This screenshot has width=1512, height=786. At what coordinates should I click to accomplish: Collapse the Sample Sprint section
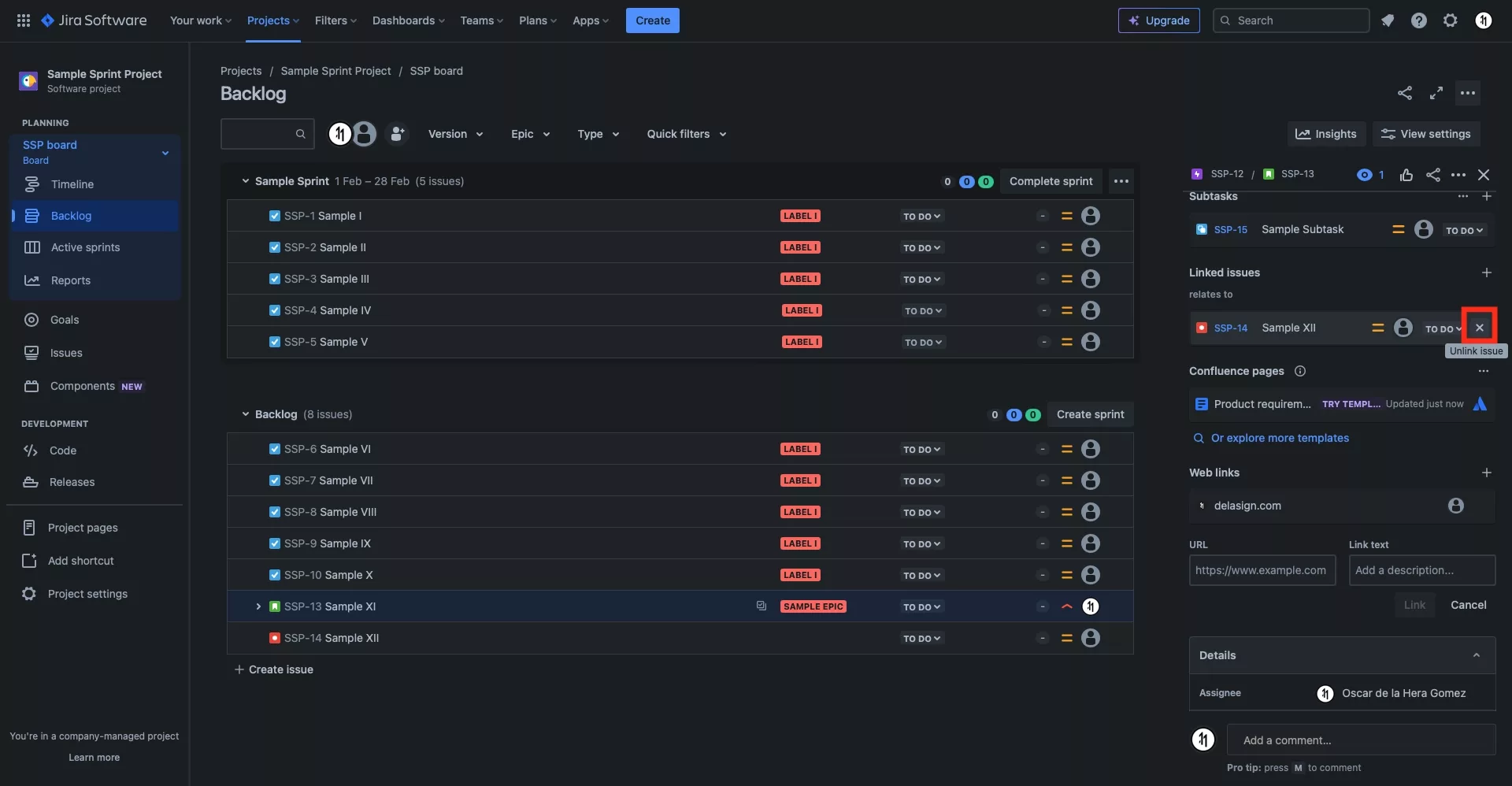pos(245,181)
